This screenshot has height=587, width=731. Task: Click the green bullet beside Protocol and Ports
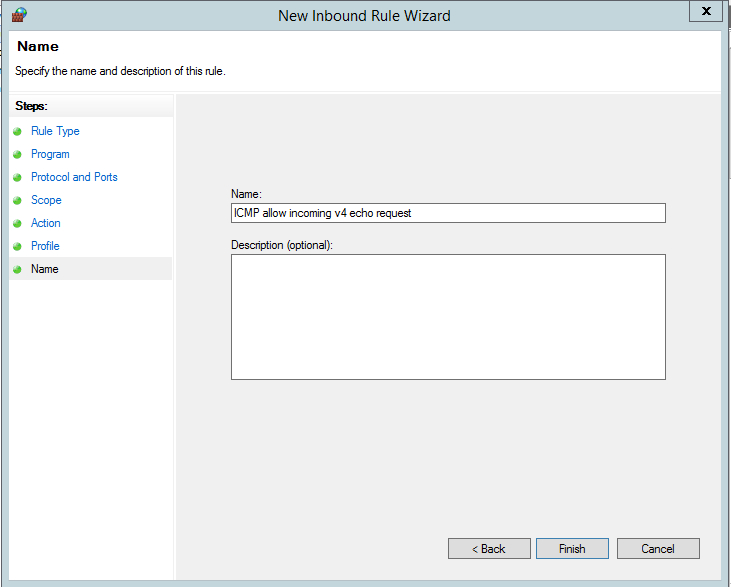click(x=18, y=177)
